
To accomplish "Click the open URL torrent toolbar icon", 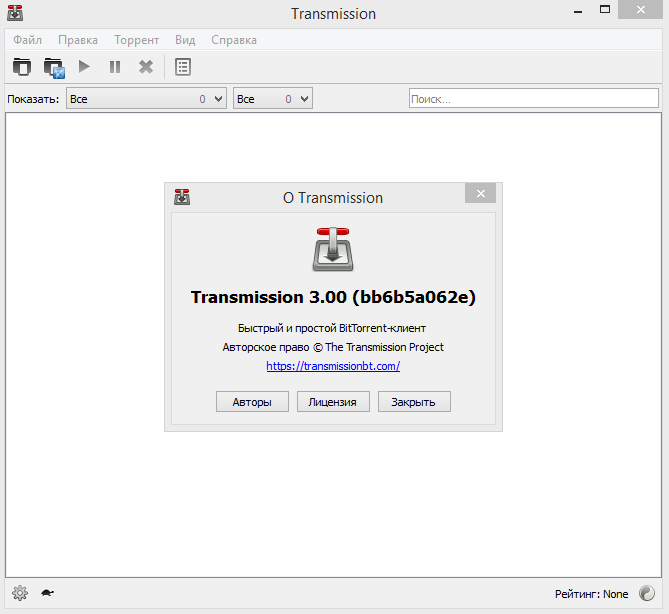I will pos(54,67).
